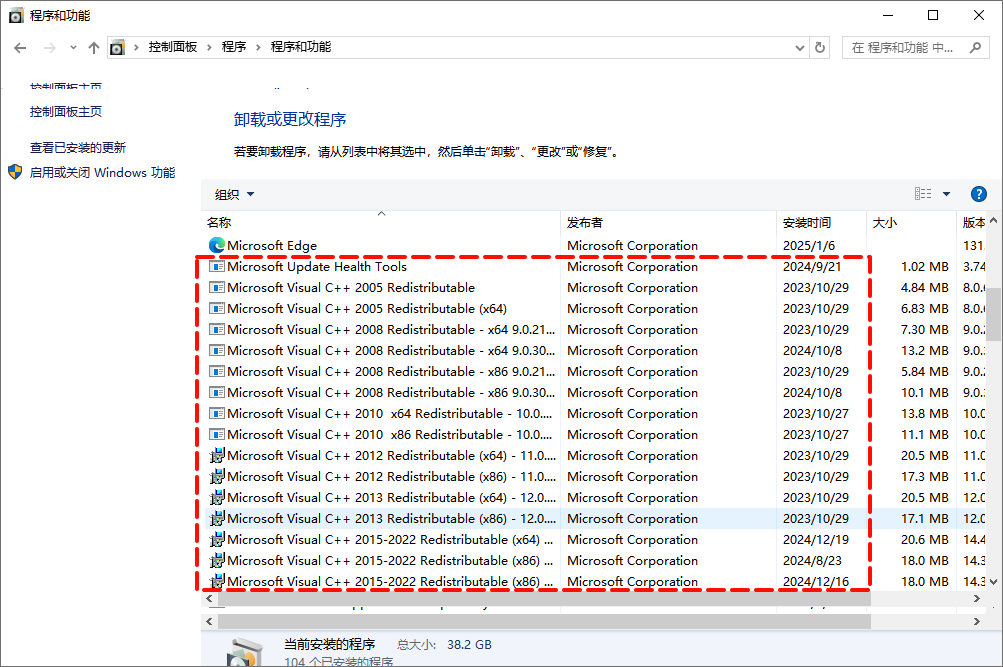
Task: Go up one folder level
Action: pos(94,48)
